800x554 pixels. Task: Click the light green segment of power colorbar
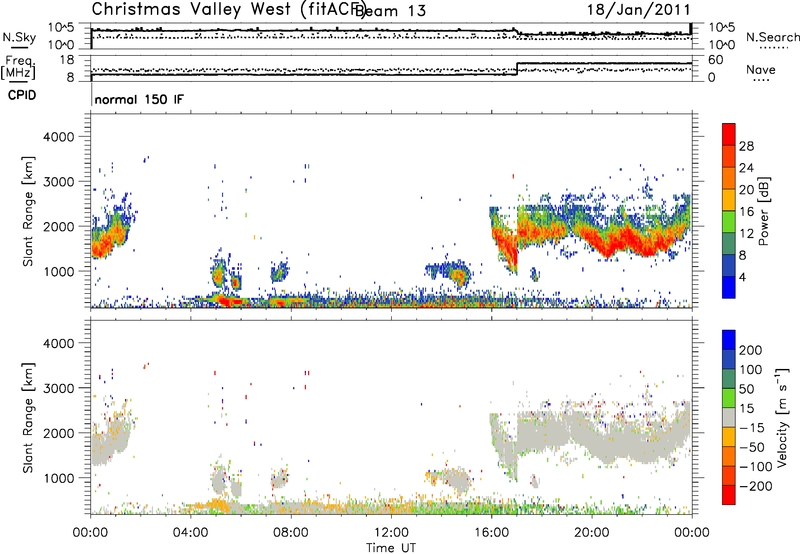tap(729, 221)
